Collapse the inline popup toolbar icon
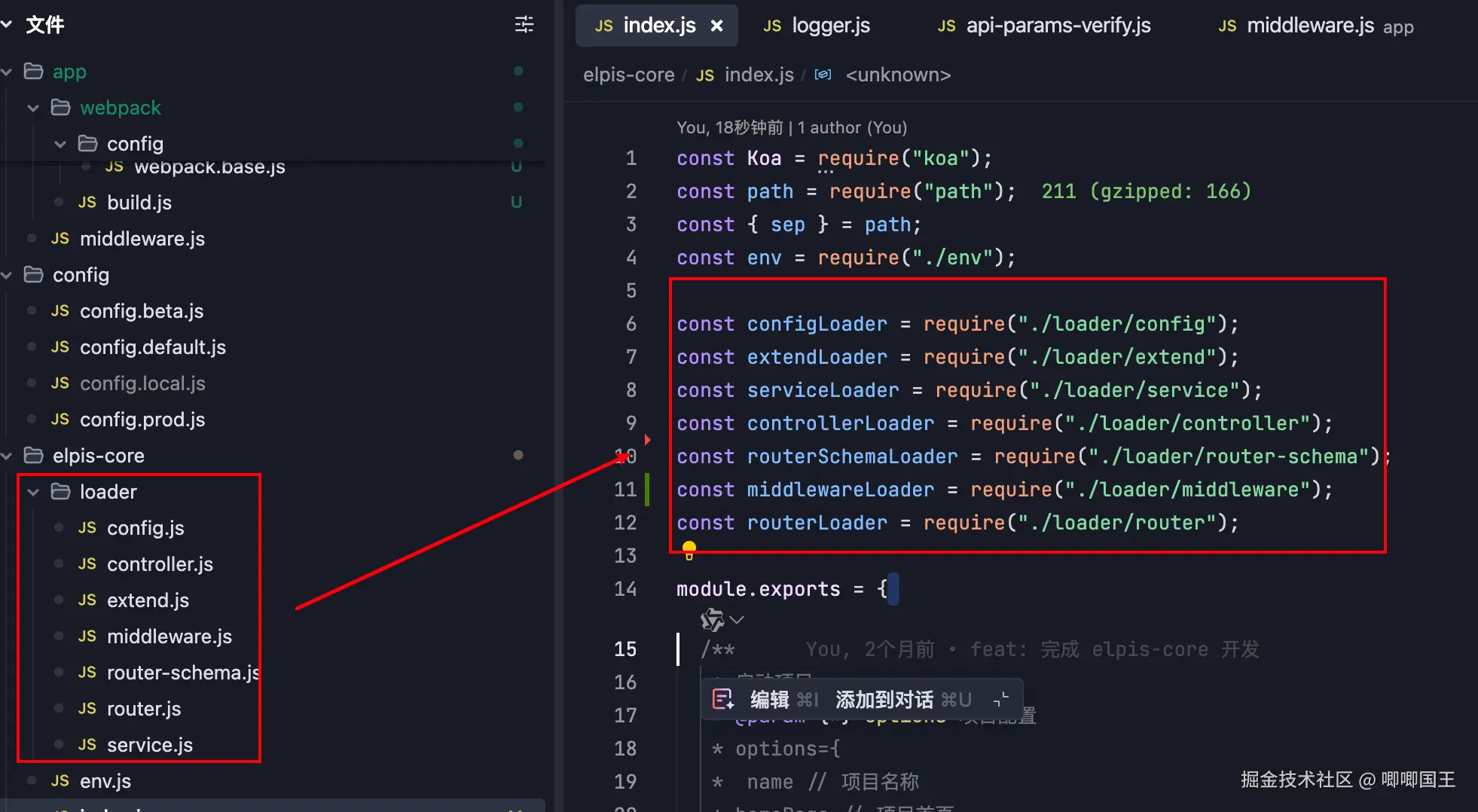 (x=1000, y=700)
